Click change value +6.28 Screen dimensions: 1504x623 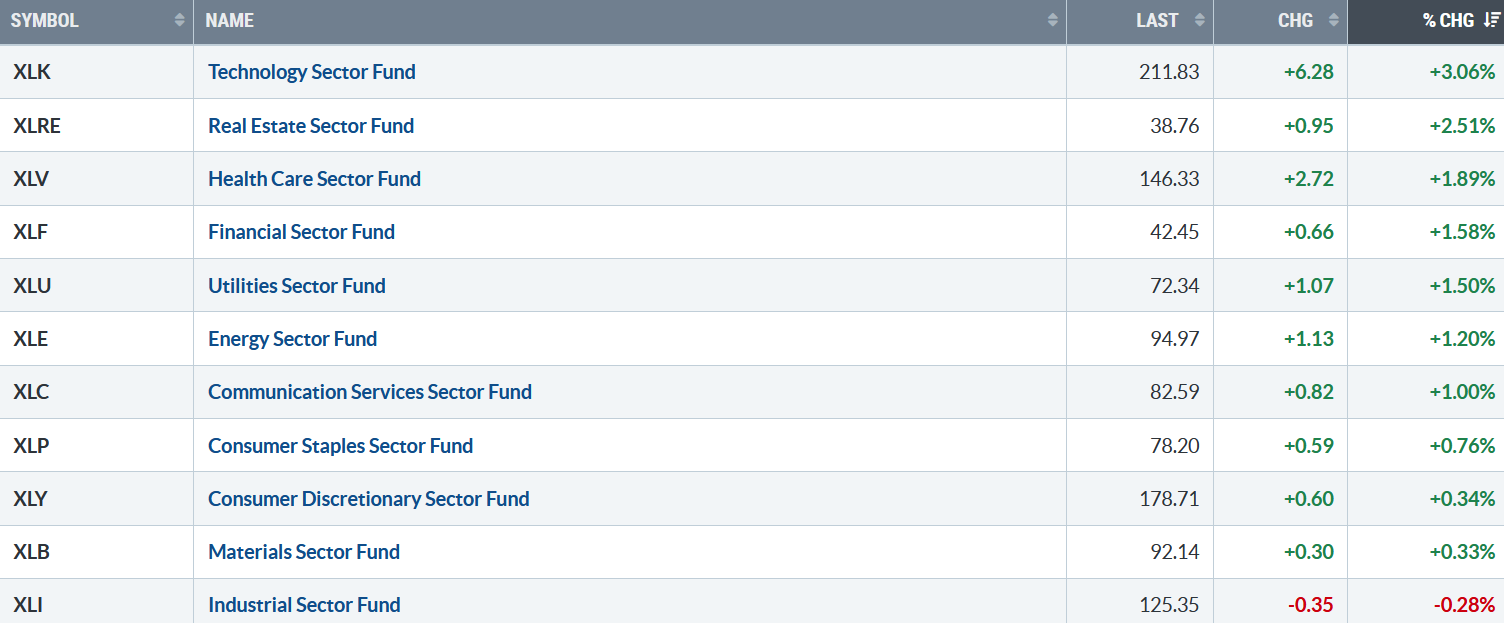[x=1309, y=72]
